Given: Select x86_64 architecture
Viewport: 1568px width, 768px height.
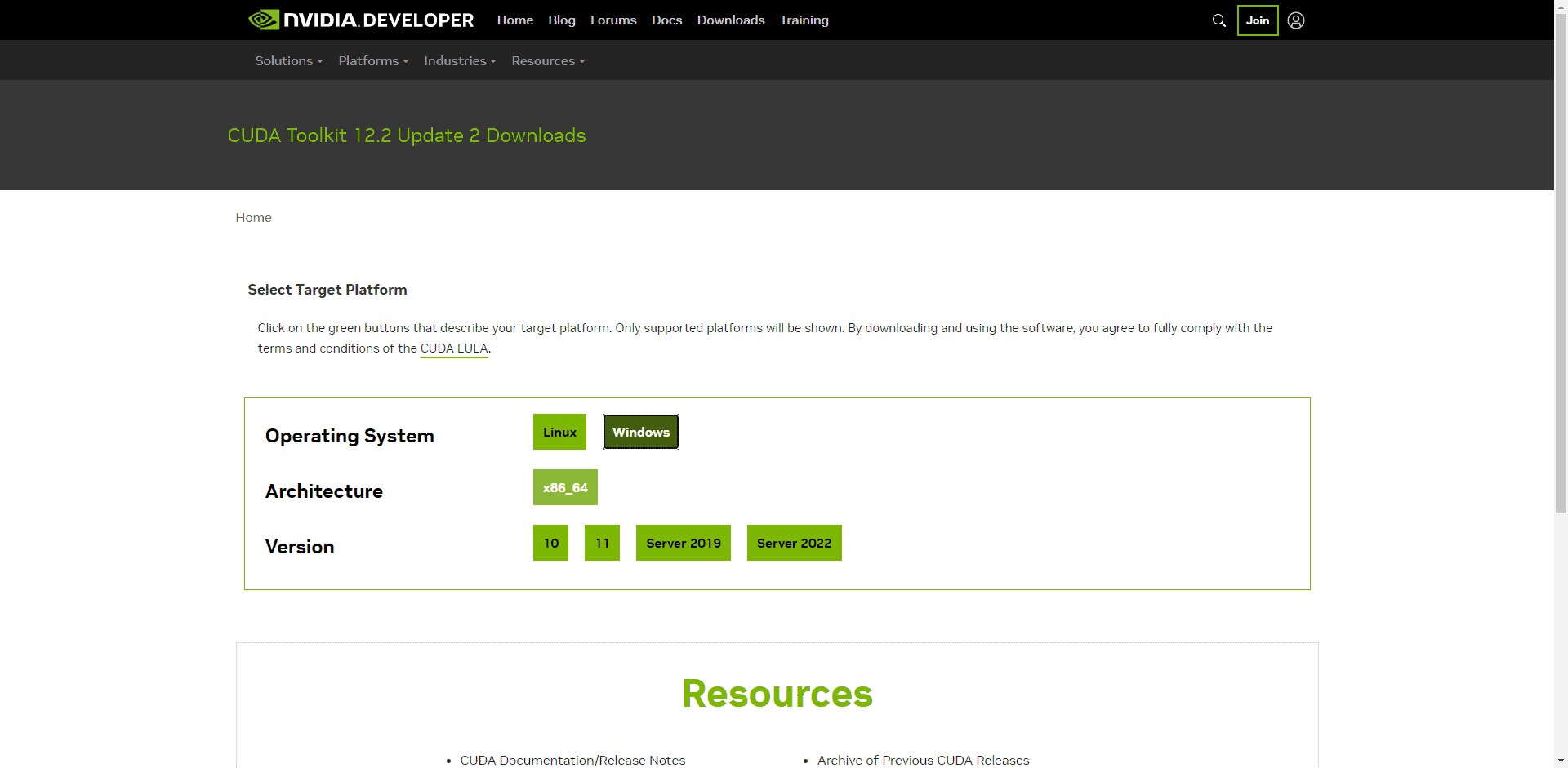Looking at the screenshot, I should (x=565, y=487).
